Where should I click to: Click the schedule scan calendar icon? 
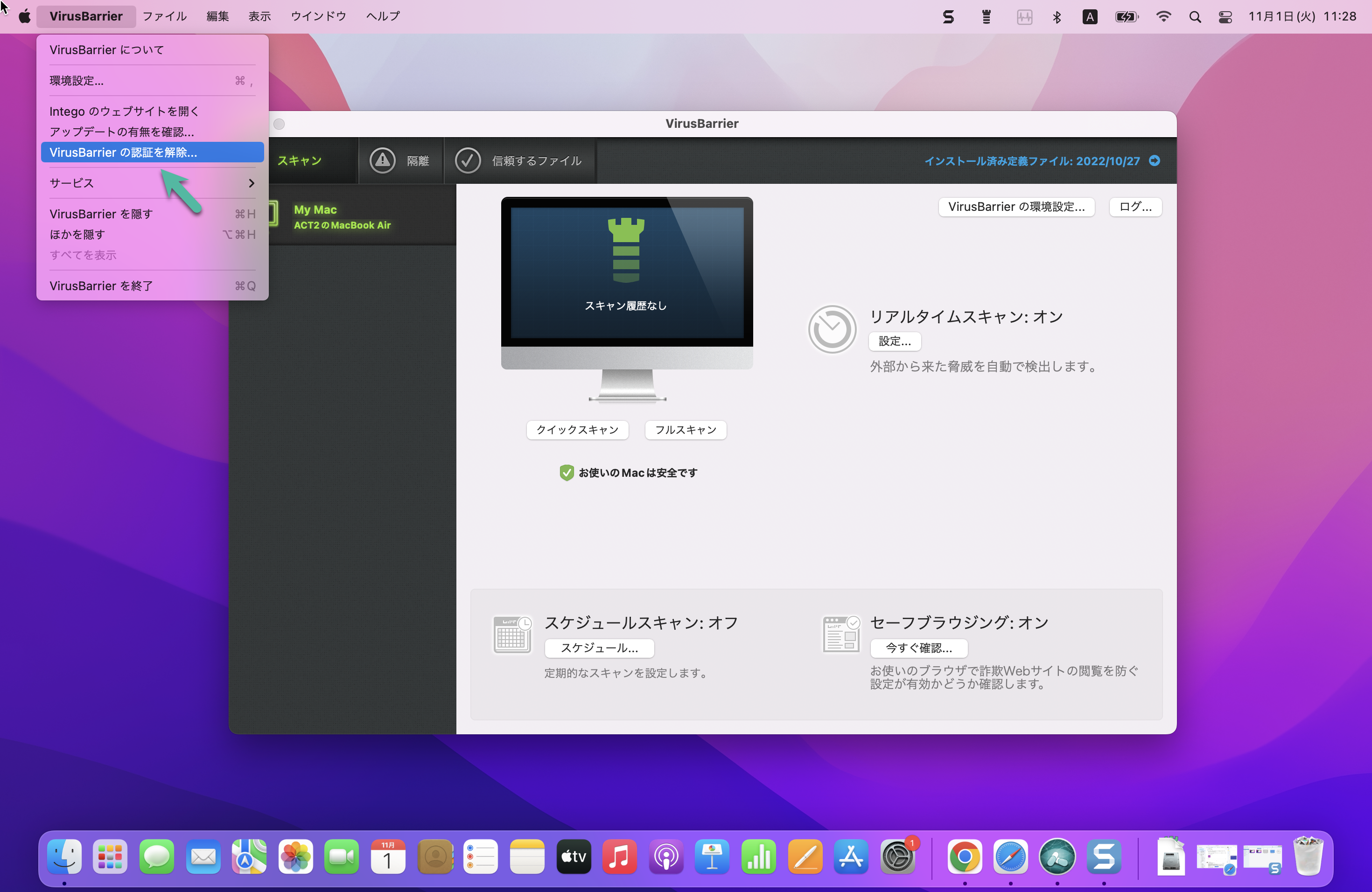pyautogui.click(x=512, y=634)
